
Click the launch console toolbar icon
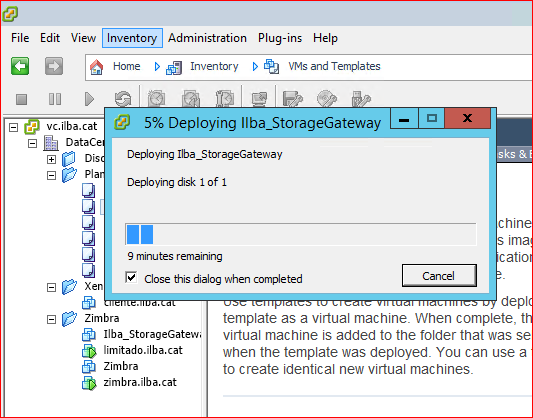click(259, 99)
